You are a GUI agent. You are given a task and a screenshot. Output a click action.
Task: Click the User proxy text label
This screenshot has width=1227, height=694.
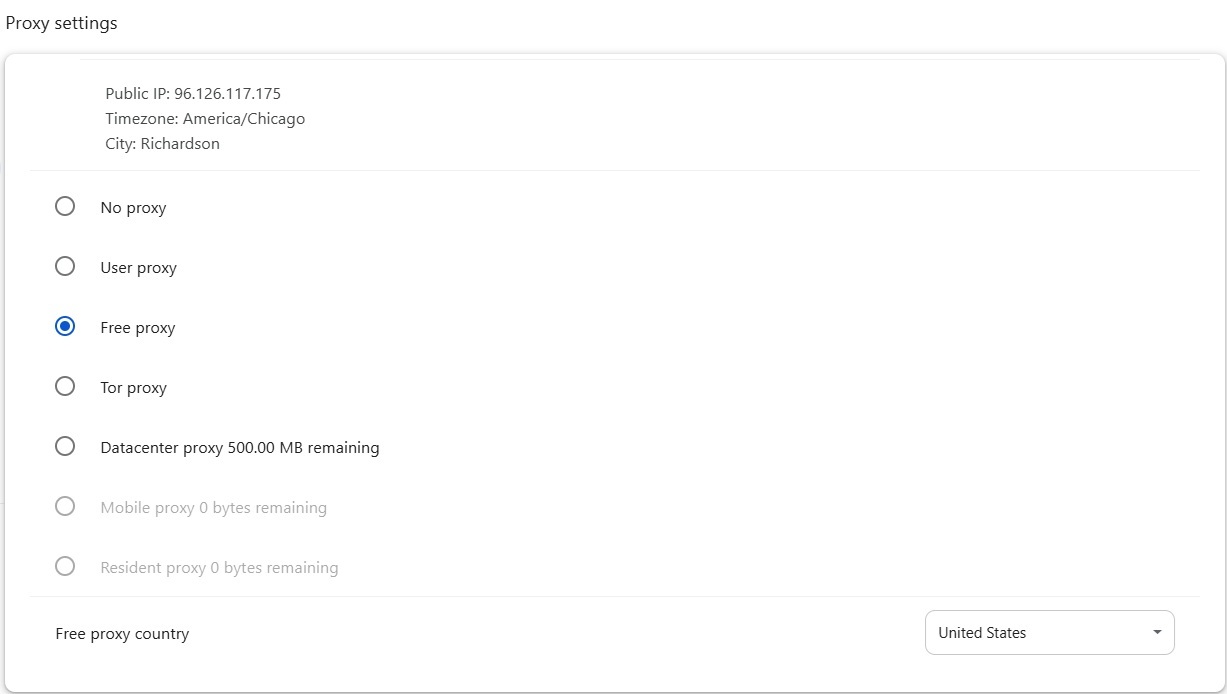pos(138,268)
